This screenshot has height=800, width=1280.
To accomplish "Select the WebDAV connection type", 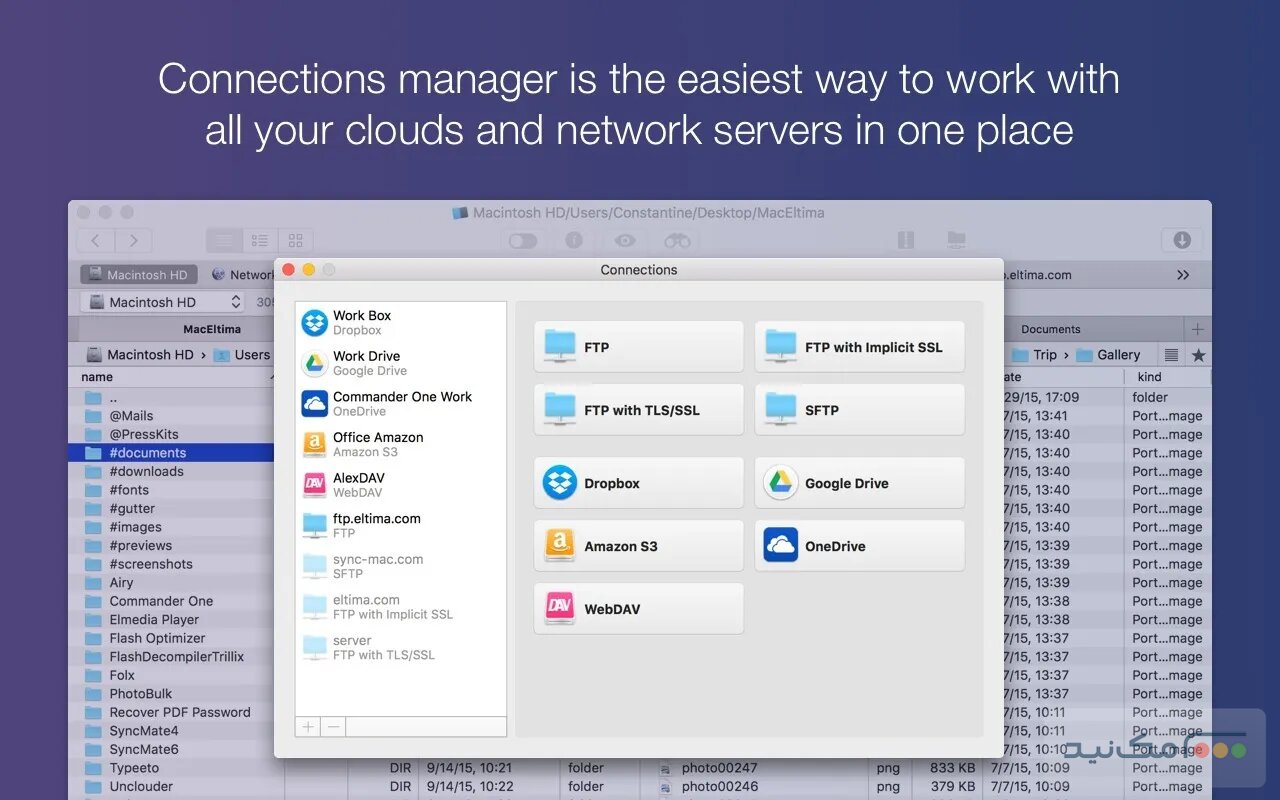I will (638, 609).
